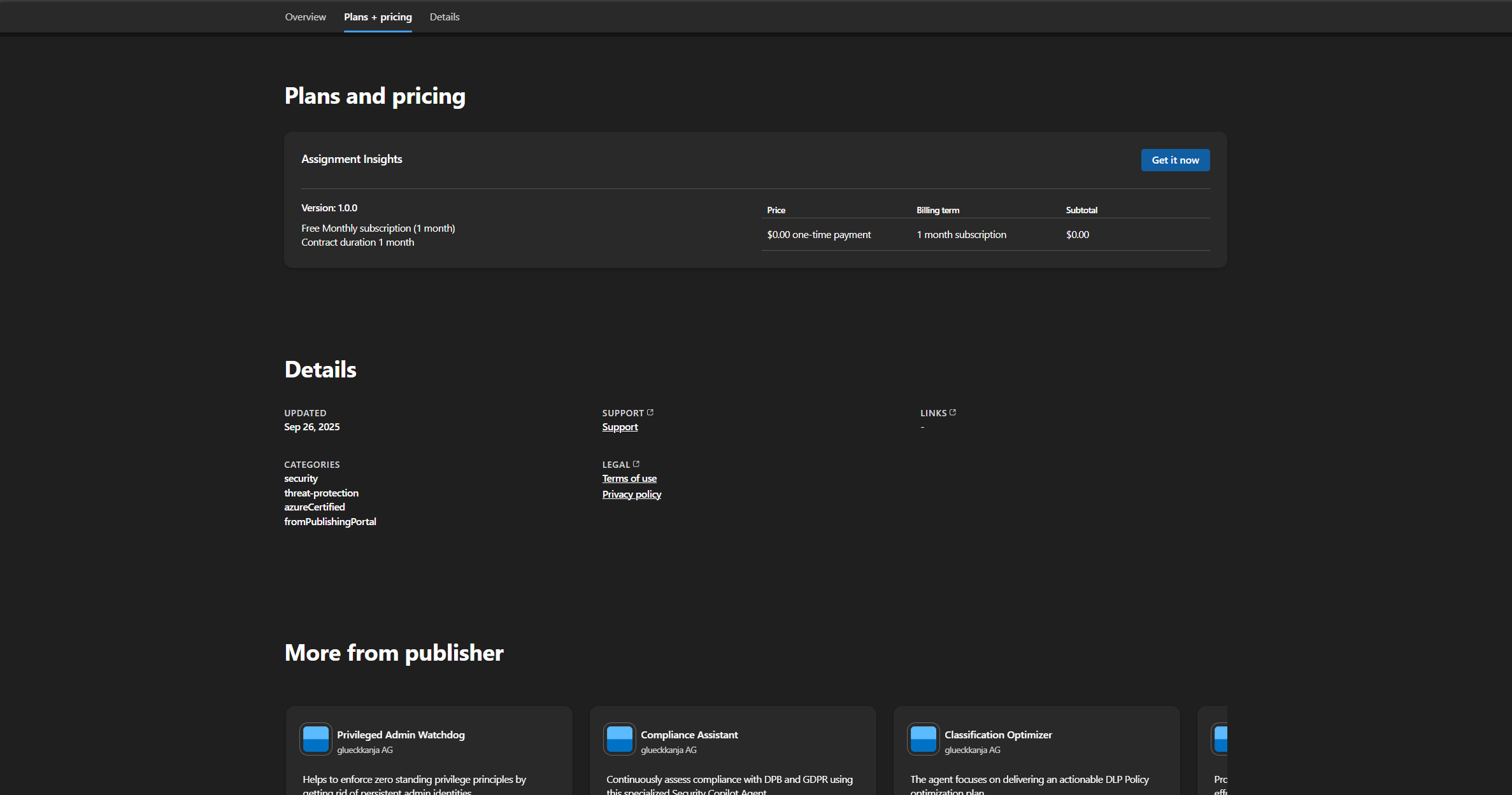Screen dimensions: 1512x795
Task: Click the Compliance Assistant description text
Action: [x=729, y=780]
